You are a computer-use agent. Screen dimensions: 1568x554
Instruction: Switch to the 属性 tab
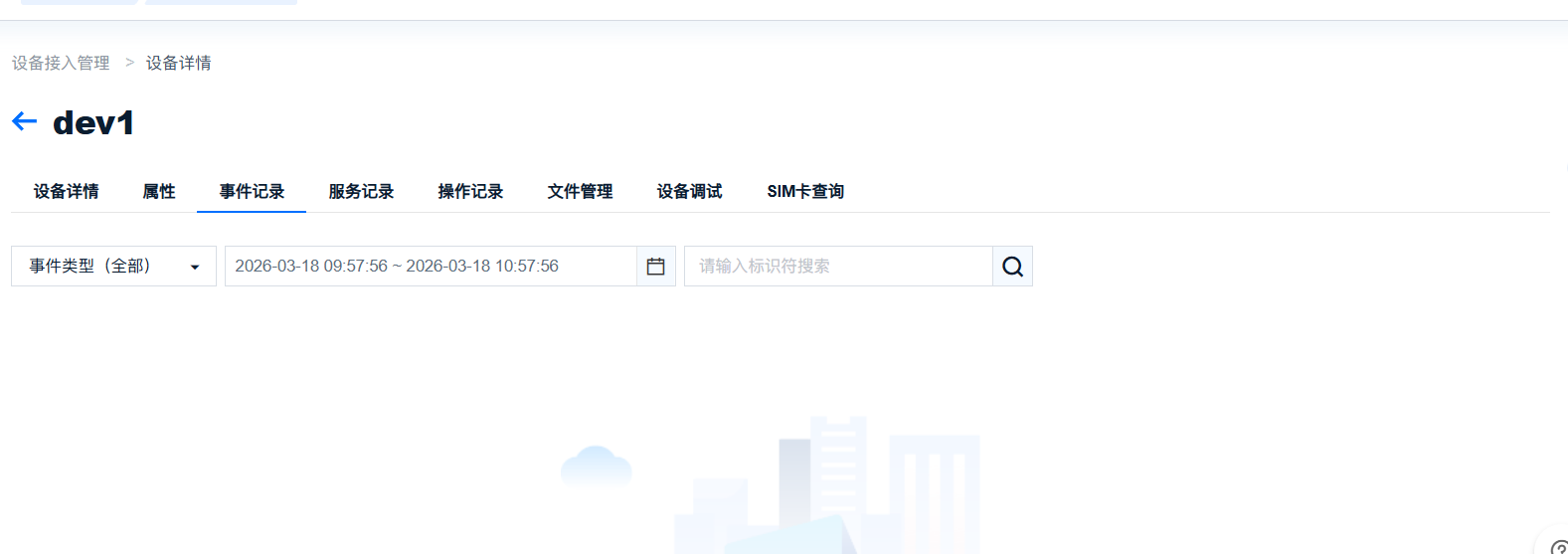pyautogui.click(x=159, y=191)
